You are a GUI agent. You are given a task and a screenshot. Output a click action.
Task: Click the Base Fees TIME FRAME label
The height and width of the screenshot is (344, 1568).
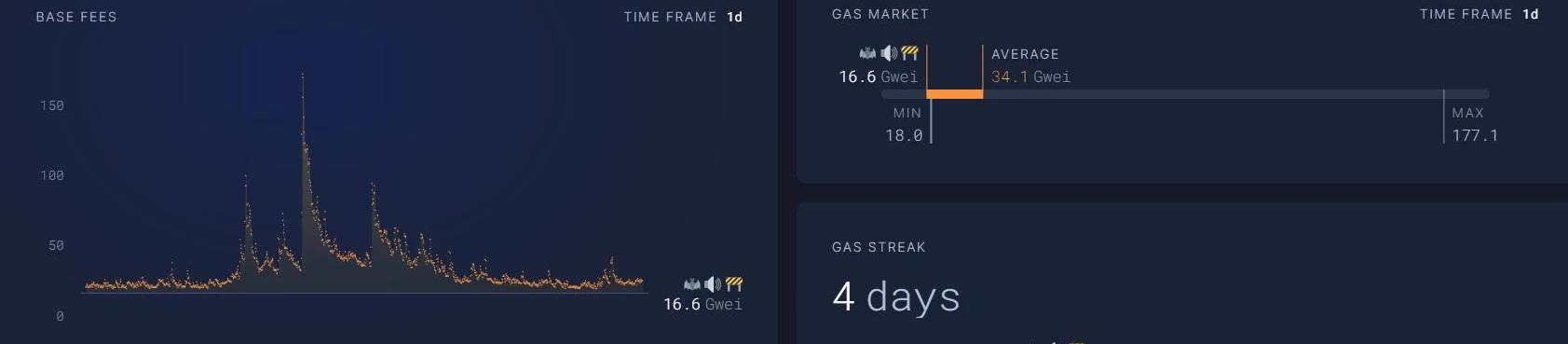point(670,17)
